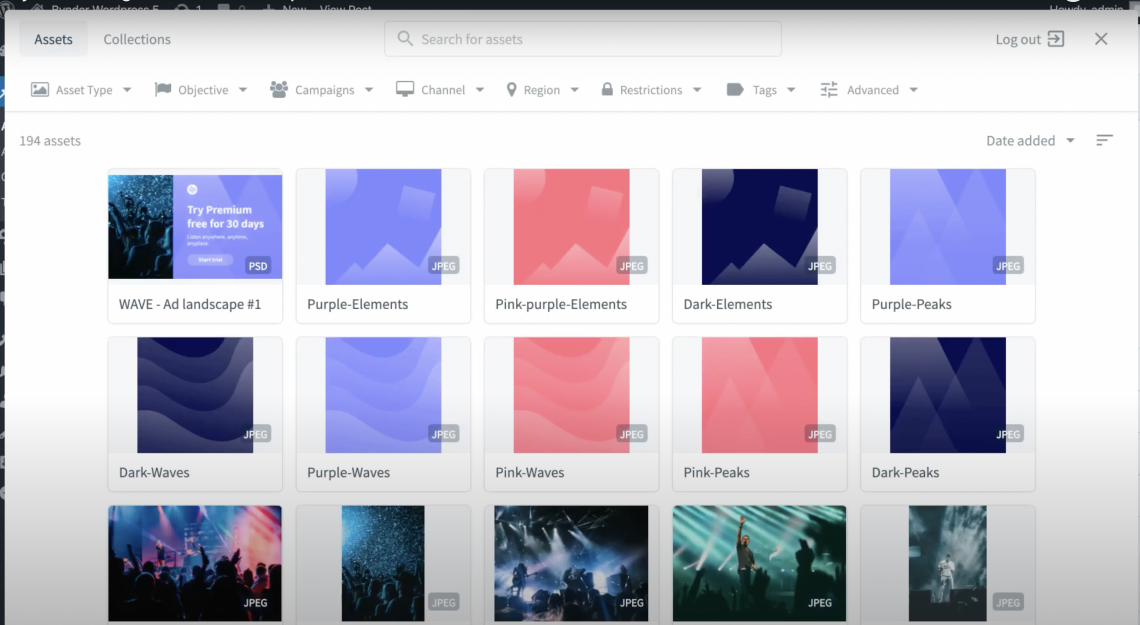
Task: Click the Objective flag icon
Action: pyautogui.click(x=162, y=89)
